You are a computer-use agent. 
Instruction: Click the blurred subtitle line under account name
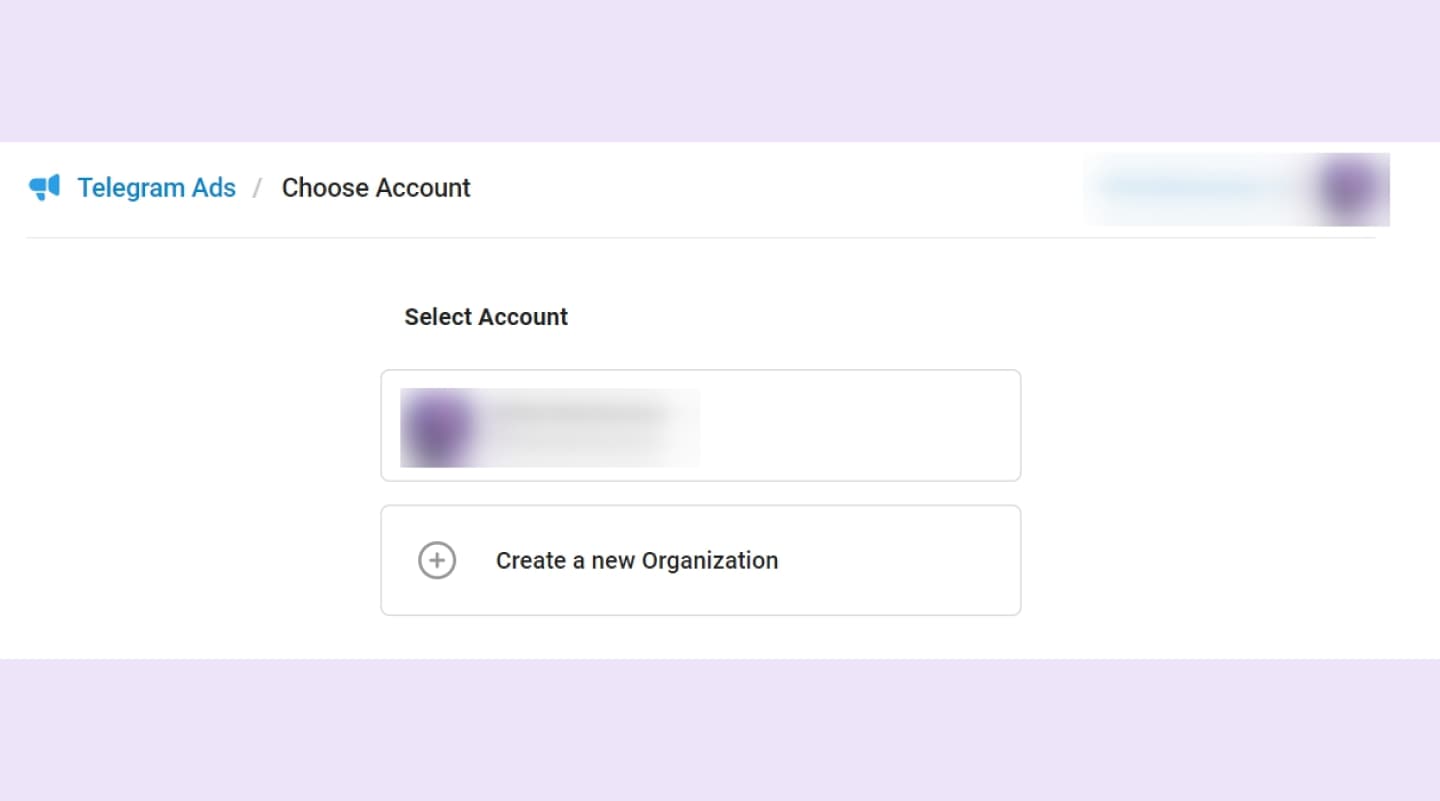click(570, 441)
